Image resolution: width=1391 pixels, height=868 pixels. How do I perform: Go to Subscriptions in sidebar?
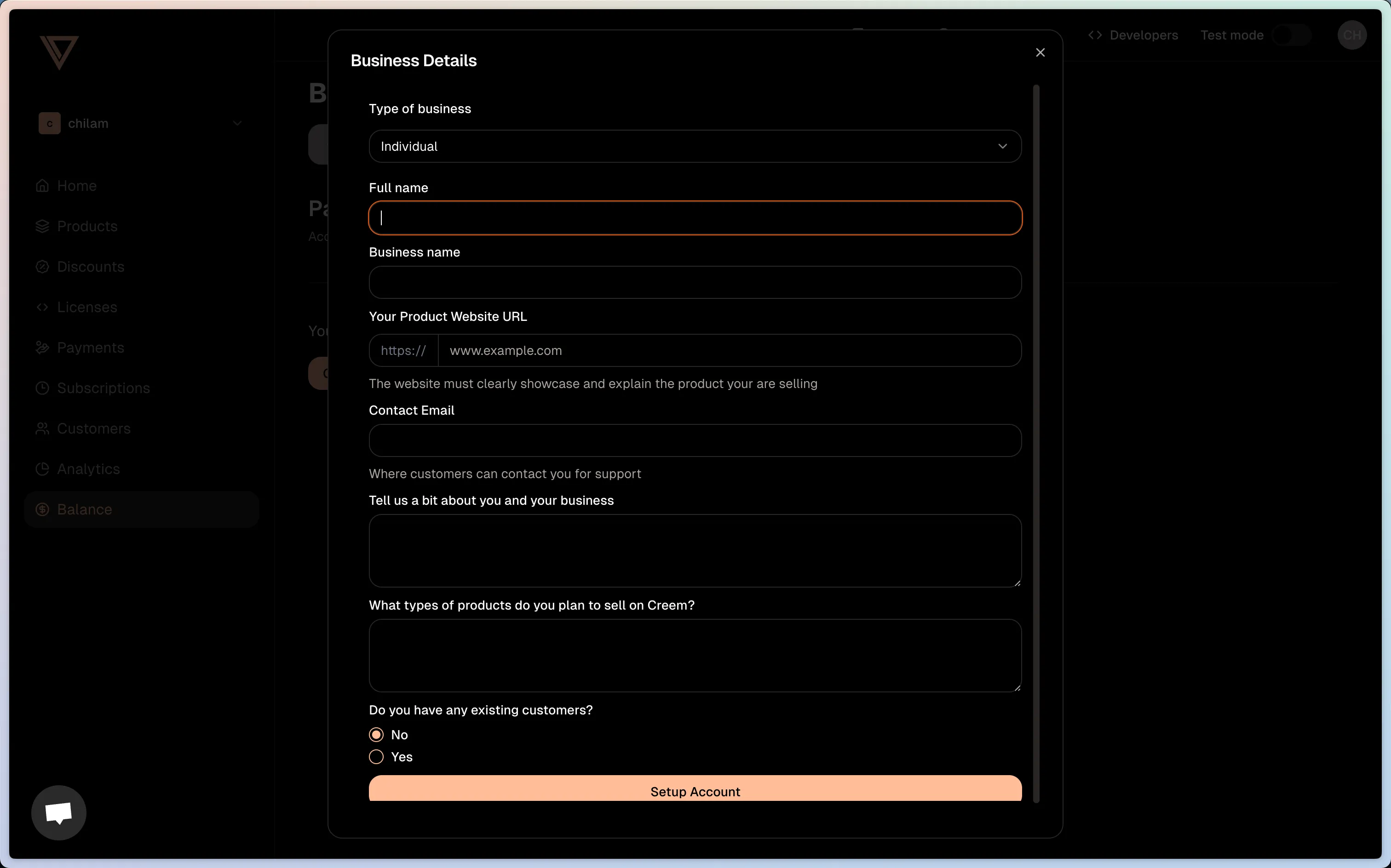[x=103, y=388]
